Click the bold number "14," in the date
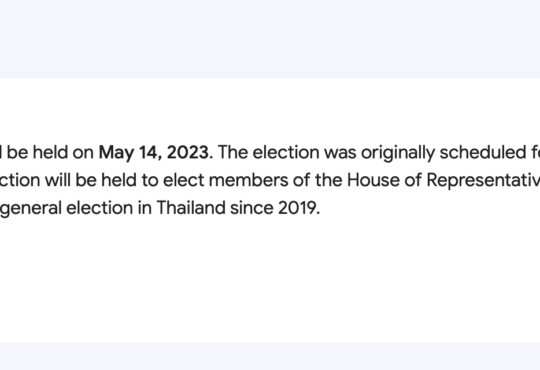 tap(150, 153)
